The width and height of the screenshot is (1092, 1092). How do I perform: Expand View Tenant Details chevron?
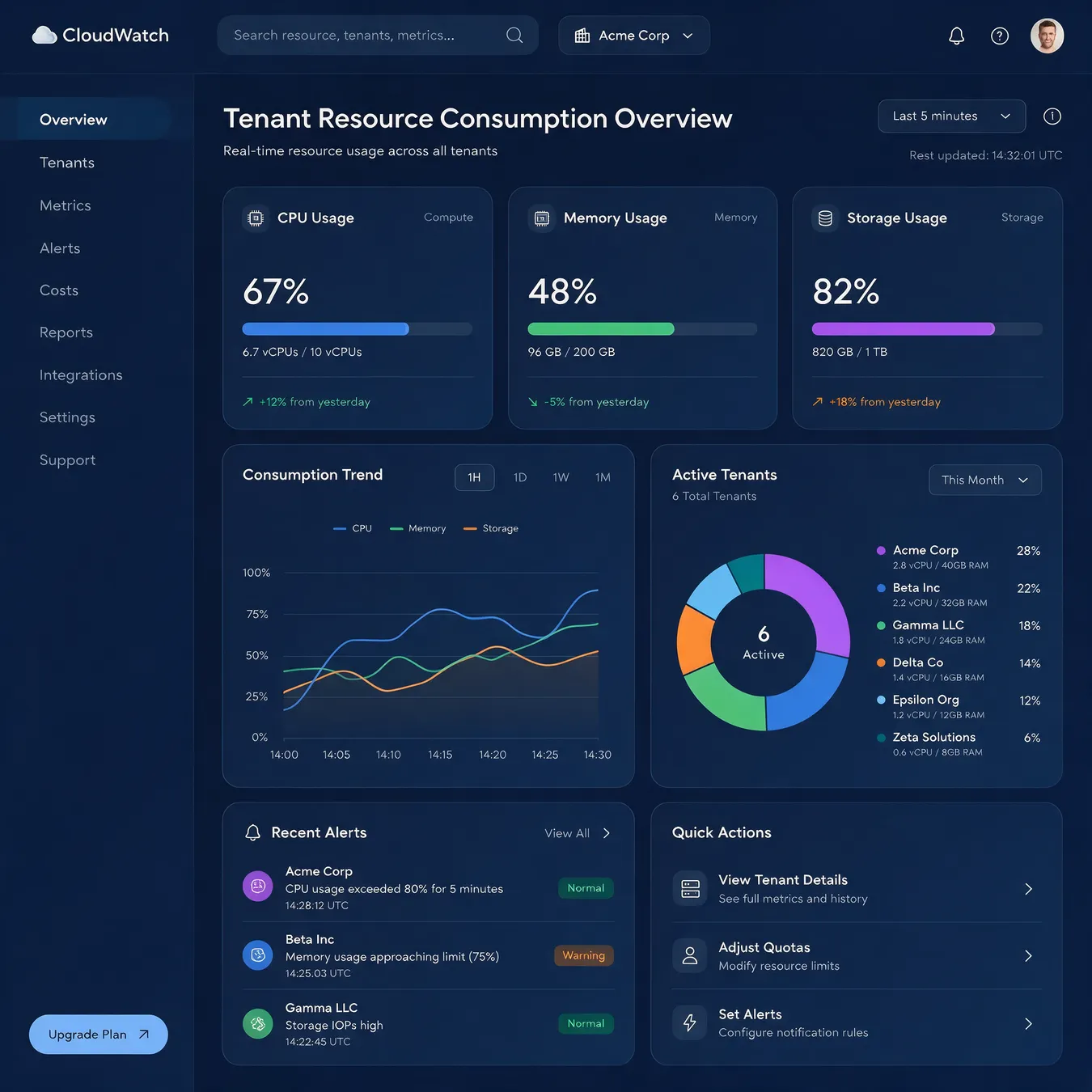point(1028,889)
